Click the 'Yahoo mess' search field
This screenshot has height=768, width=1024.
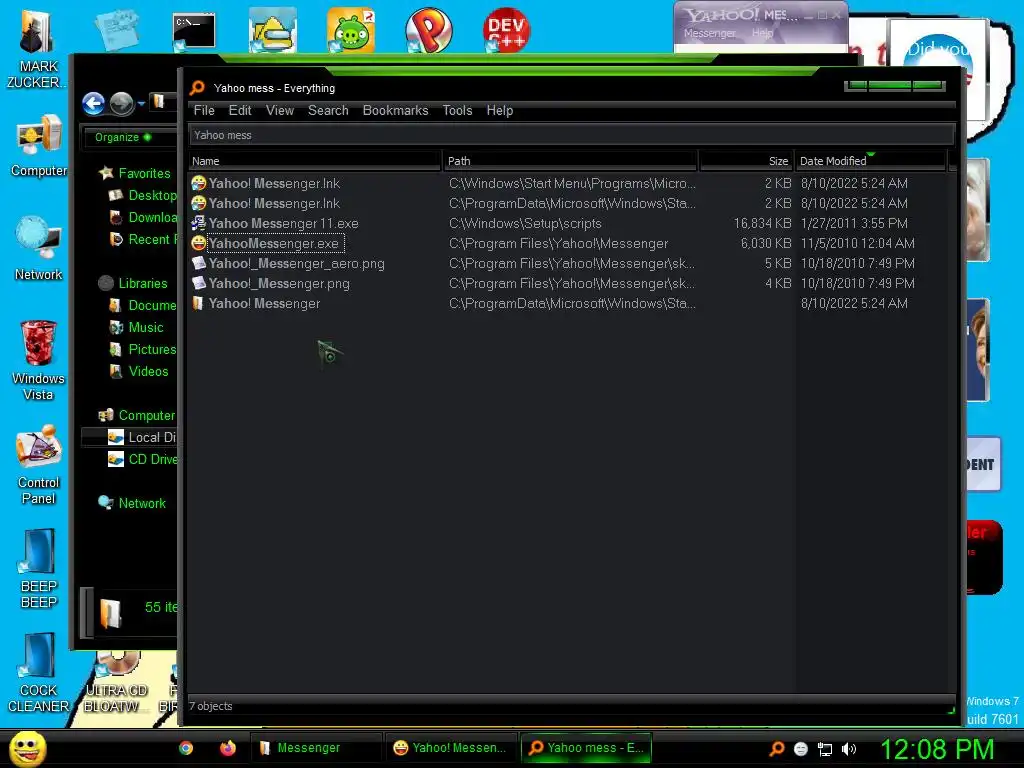coord(571,135)
